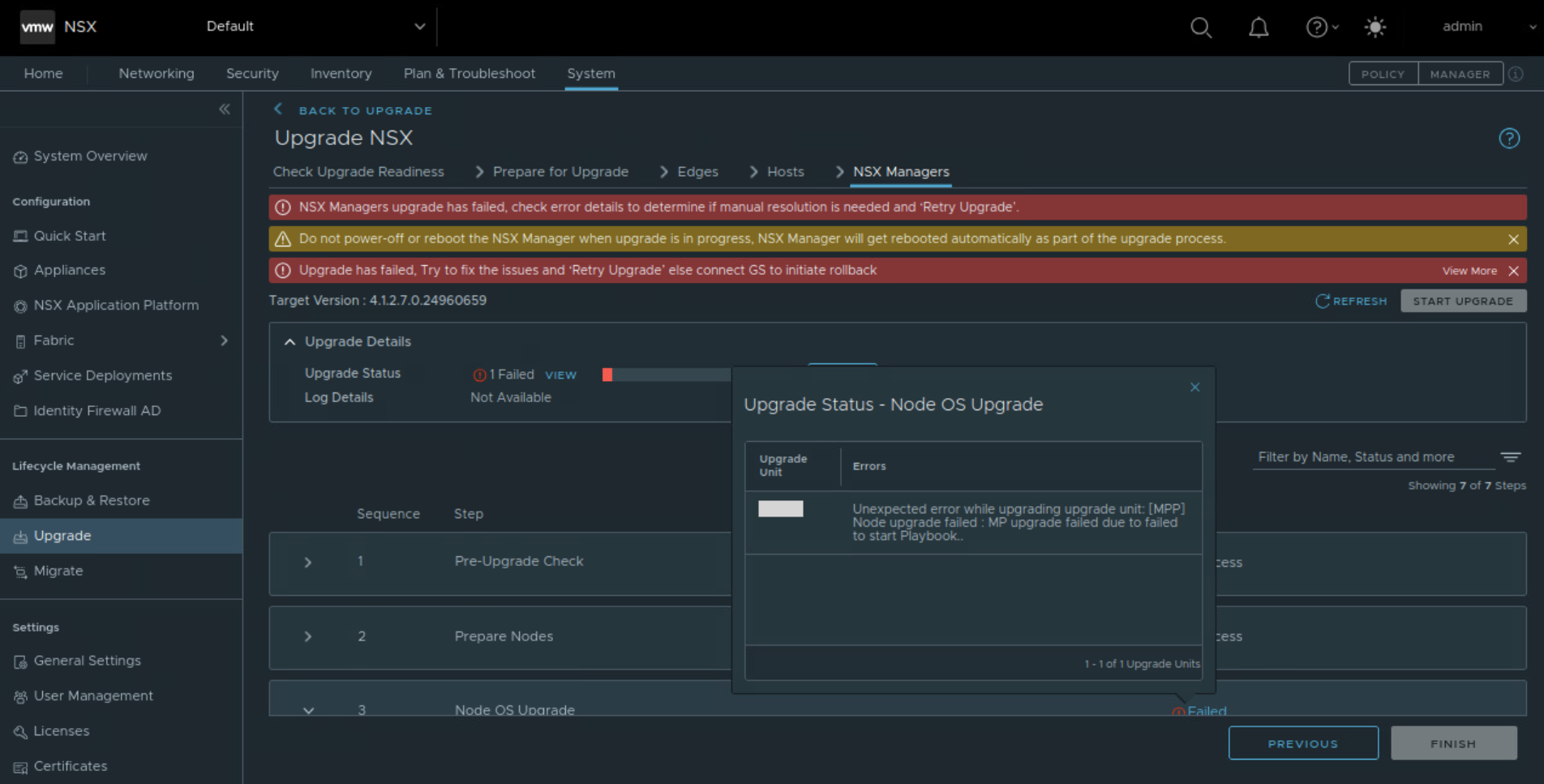The width and height of the screenshot is (1544, 784).
Task: Go to Prepare for Upgrade step
Action: [560, 172]
